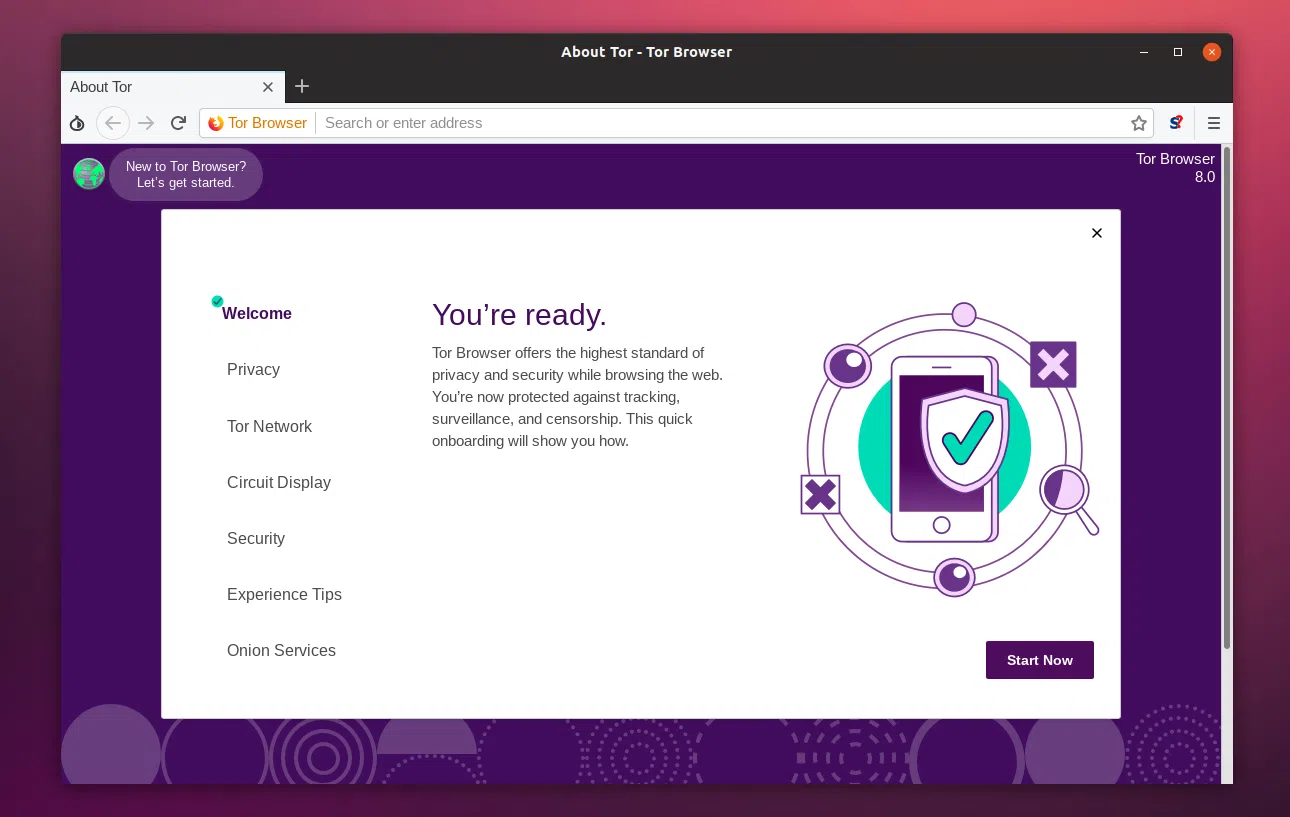Click the Firefox logo identity icon
The image size is (1290, 817).
tap(216, 123)
